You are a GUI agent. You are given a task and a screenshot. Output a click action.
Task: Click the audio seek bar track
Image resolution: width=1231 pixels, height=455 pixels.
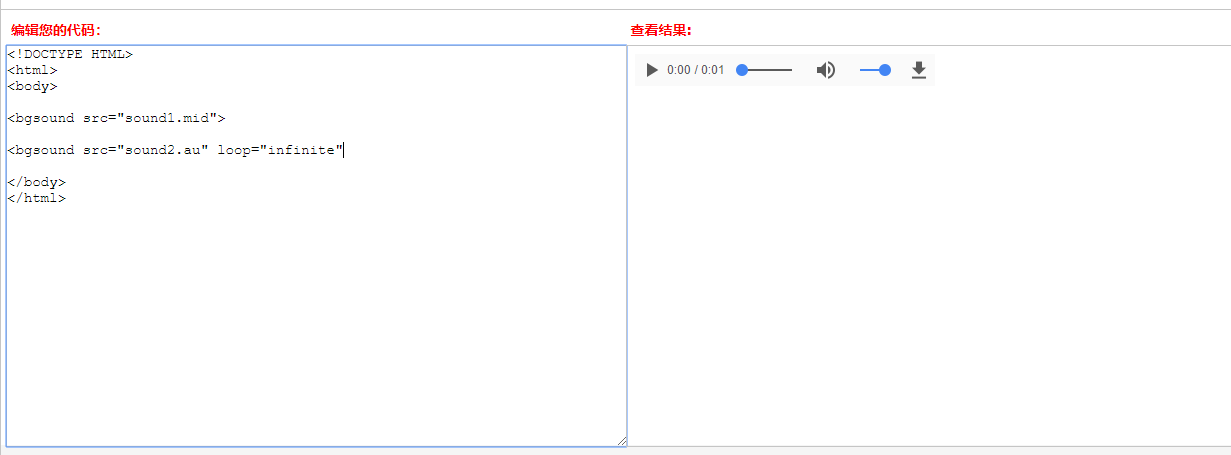[x=772, y=70]
